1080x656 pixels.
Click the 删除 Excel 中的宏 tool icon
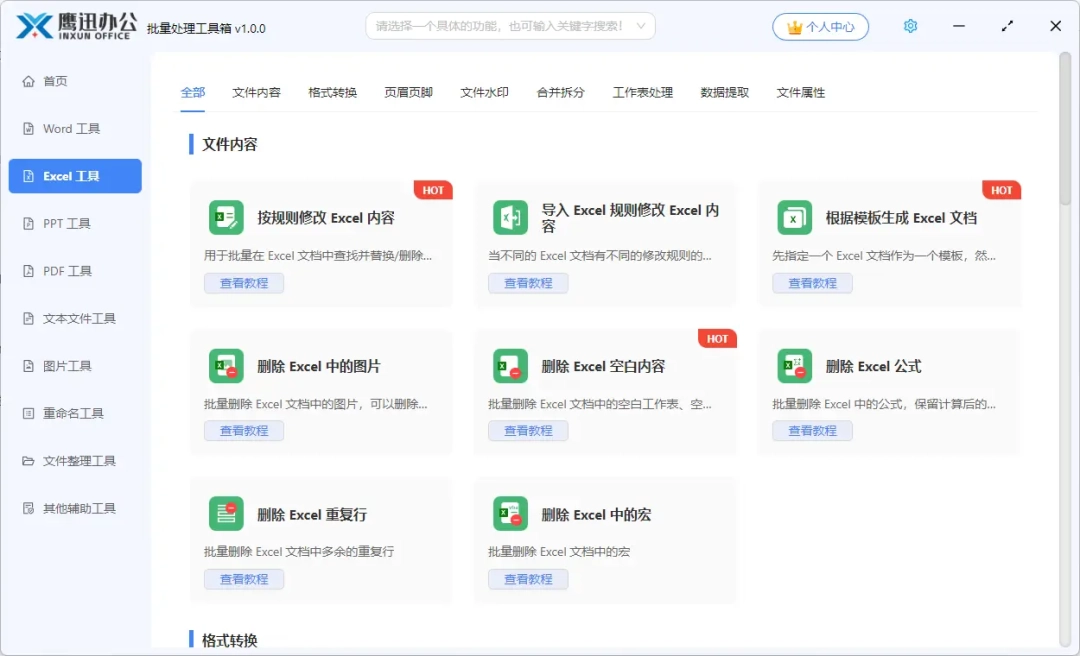[510, 513]
